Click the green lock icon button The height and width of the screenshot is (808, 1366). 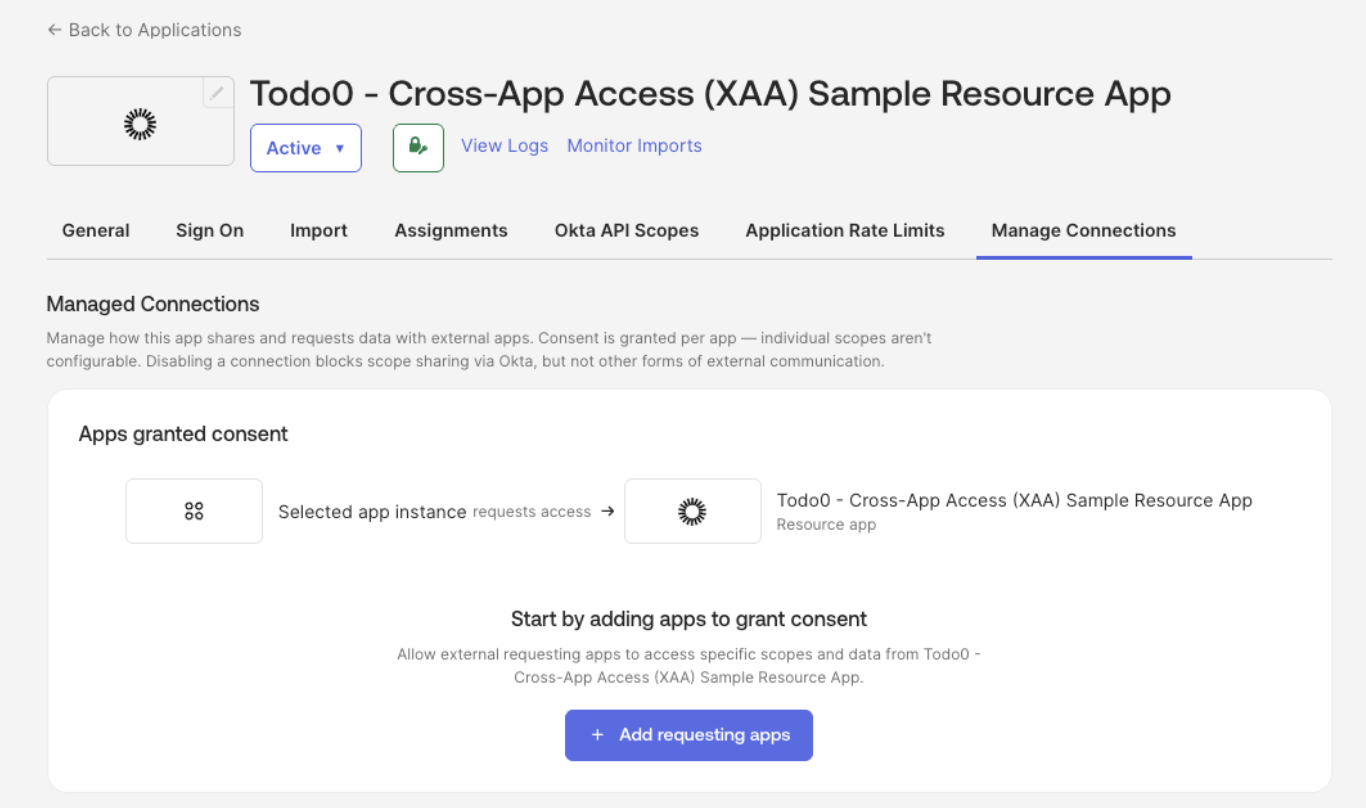(418, 148)
